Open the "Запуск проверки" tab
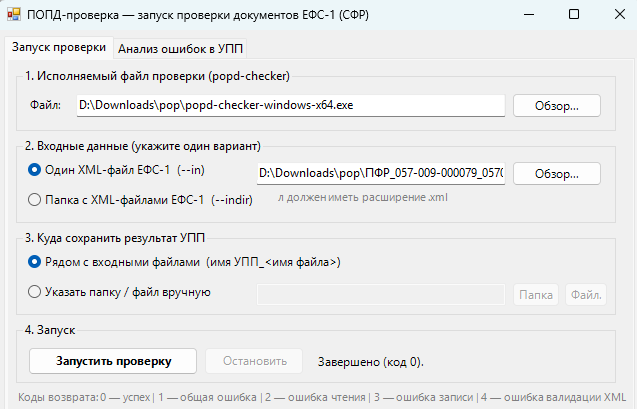The image size is (637, 409). click(x=59, y=48)
